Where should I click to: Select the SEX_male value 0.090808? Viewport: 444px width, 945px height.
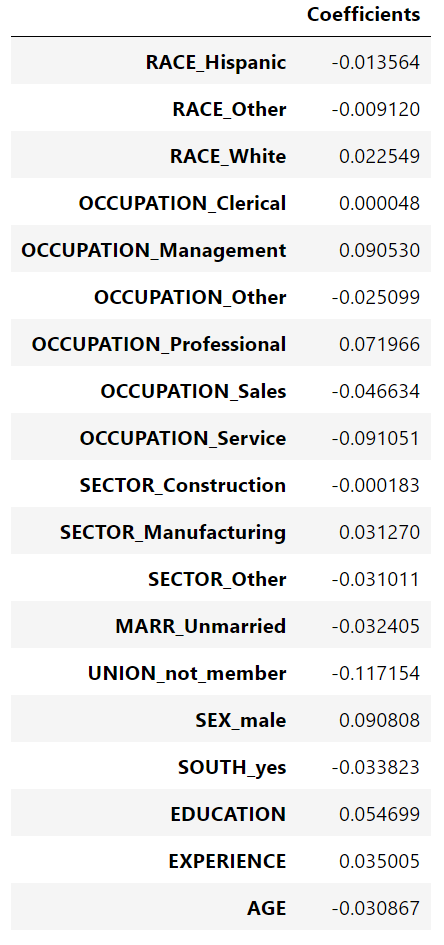point(380,720)
